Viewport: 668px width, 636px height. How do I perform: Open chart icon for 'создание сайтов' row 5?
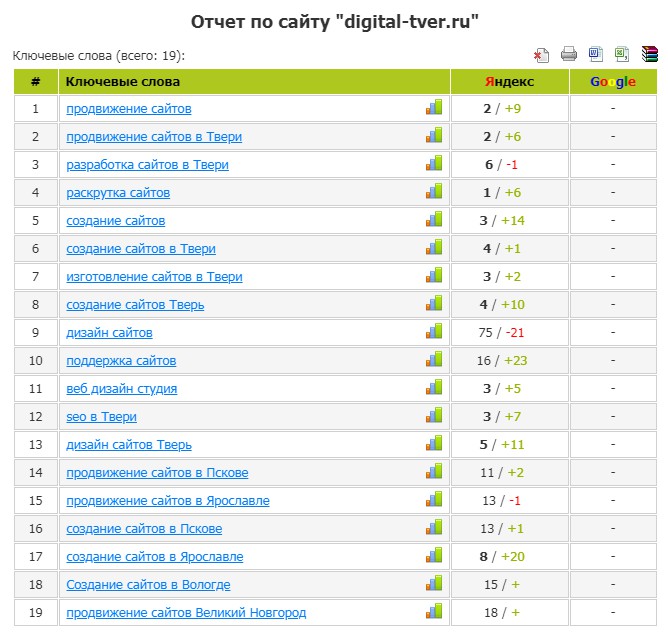(x=434, y=219)
